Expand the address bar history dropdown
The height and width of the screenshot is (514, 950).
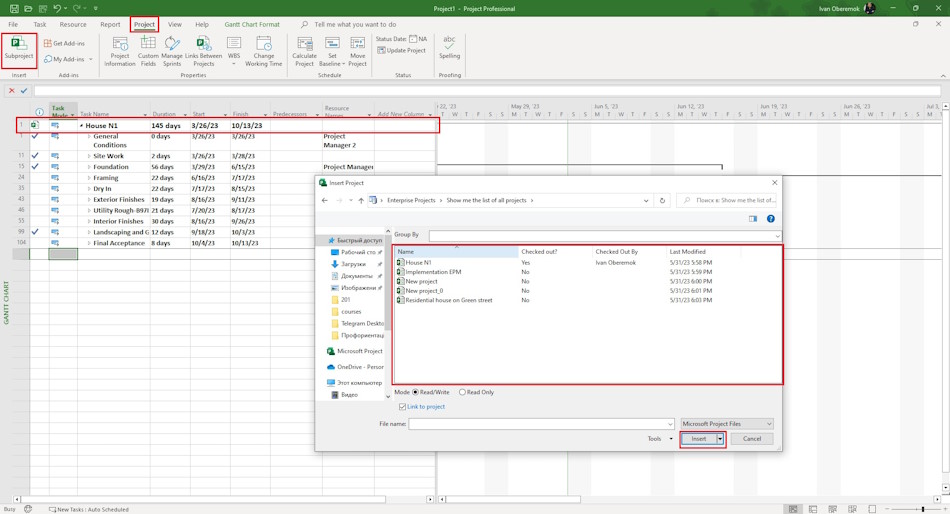(646, 201)
